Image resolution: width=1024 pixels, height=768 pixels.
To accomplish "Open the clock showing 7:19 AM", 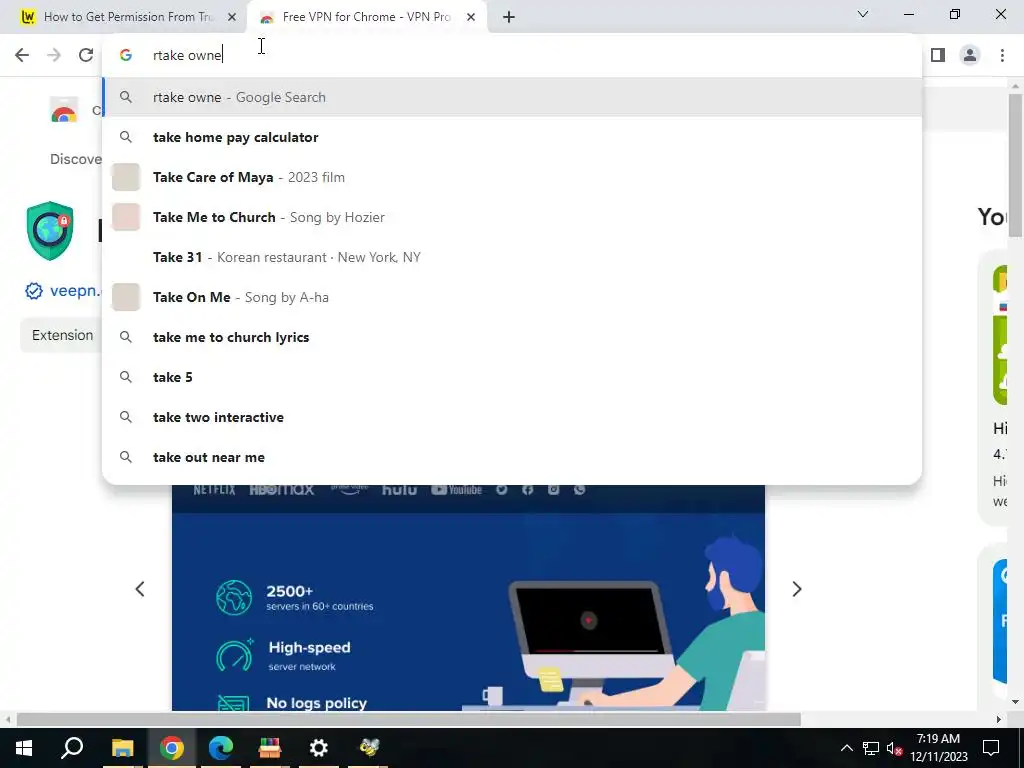I will (938, 748).
